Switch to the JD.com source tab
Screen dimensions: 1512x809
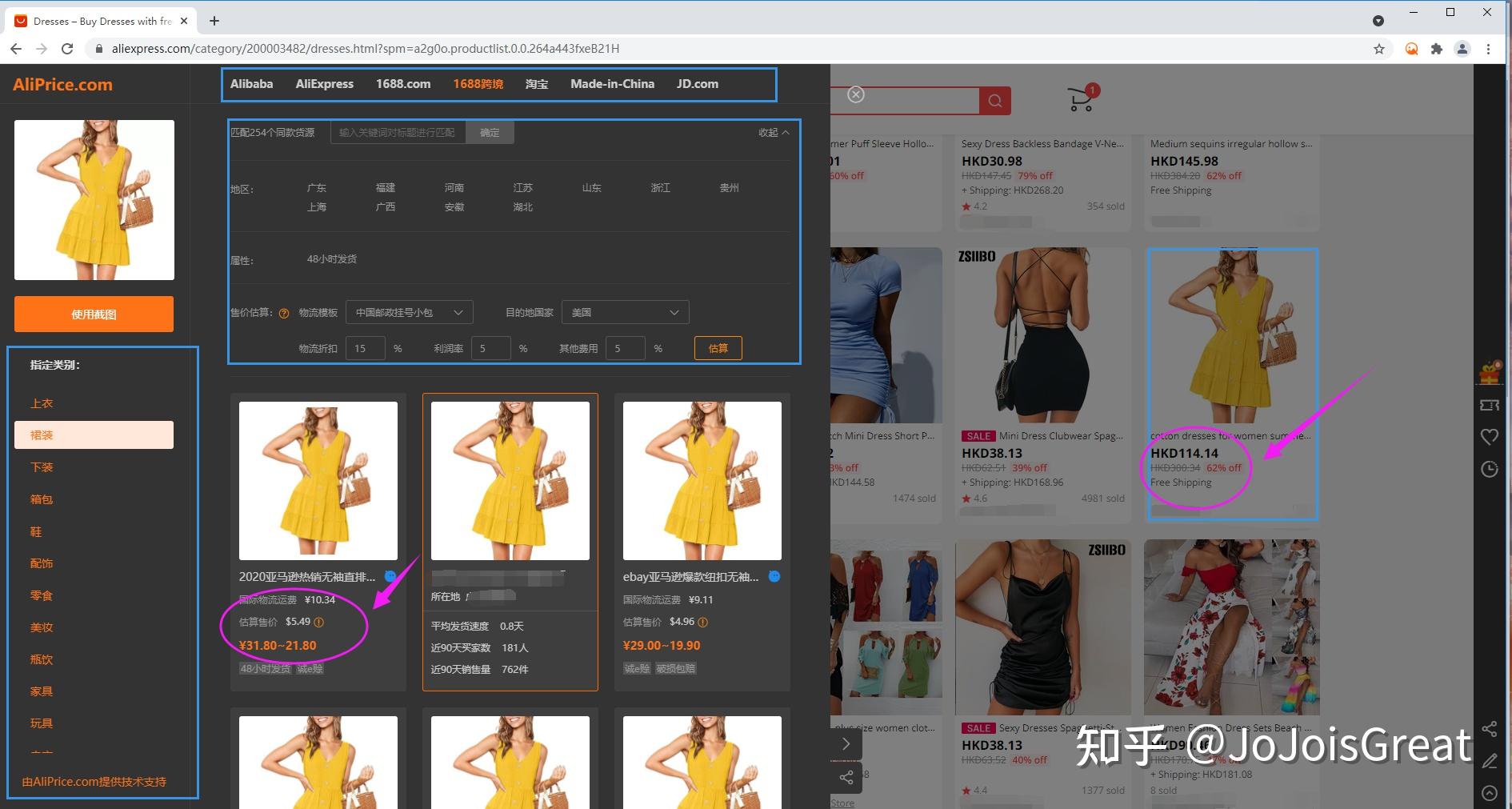(x=698, y=84)
